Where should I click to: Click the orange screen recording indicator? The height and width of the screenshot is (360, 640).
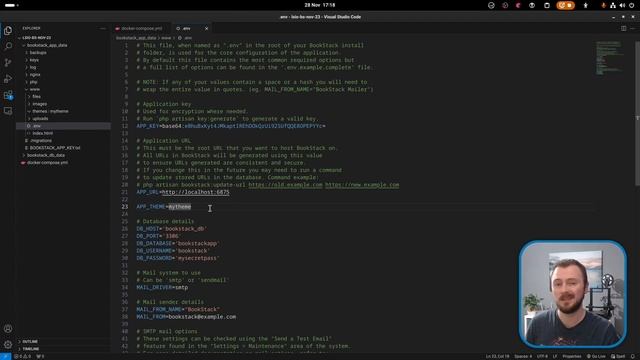(565, 5)
